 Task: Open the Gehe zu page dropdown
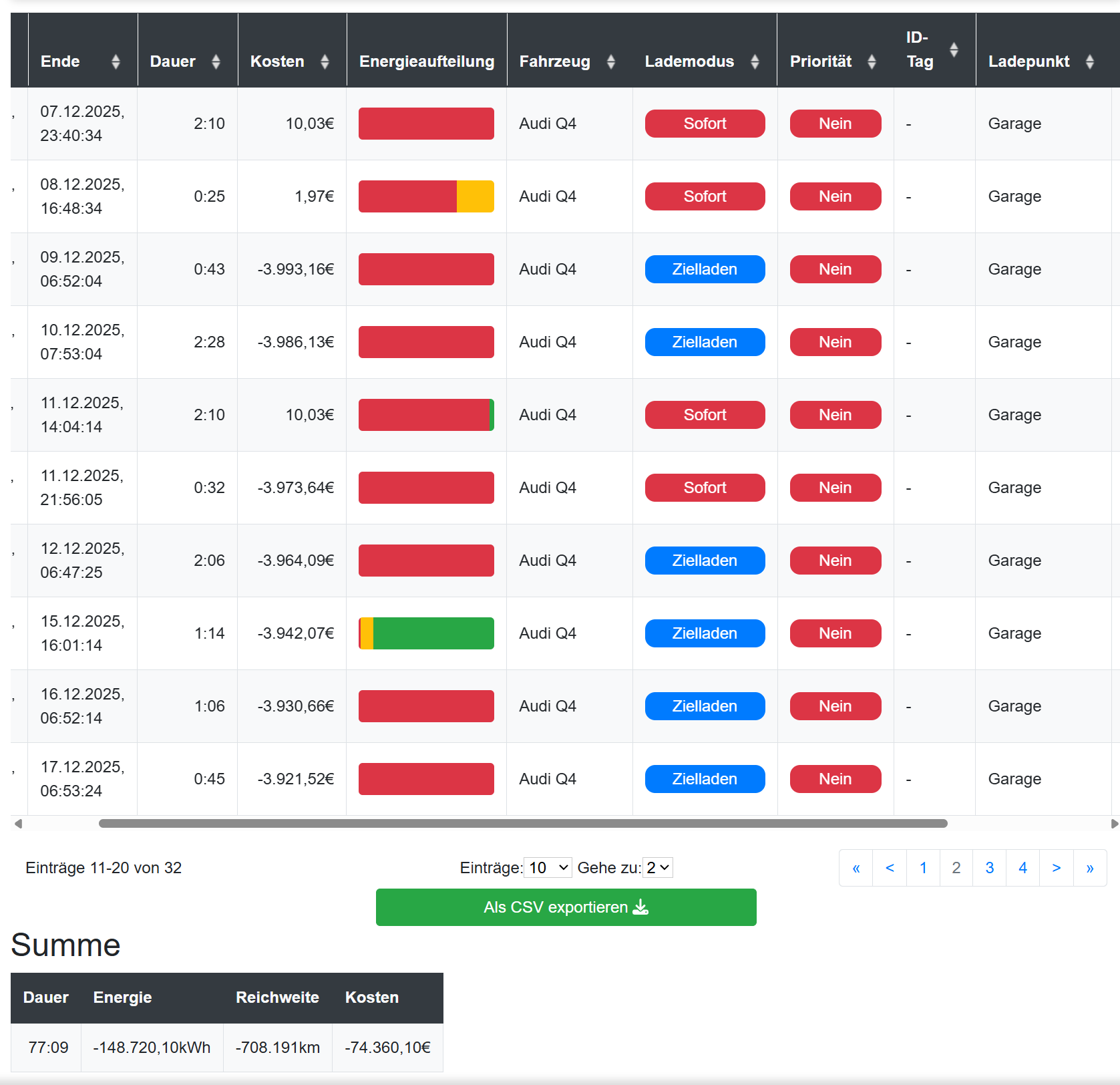point(657,868)
